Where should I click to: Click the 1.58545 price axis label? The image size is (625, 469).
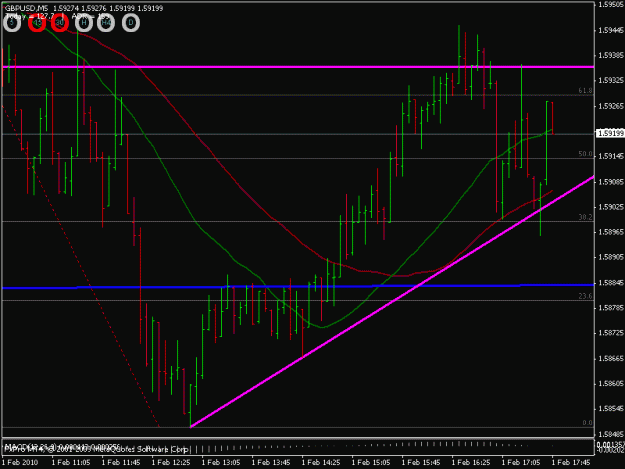pos(611,409)
